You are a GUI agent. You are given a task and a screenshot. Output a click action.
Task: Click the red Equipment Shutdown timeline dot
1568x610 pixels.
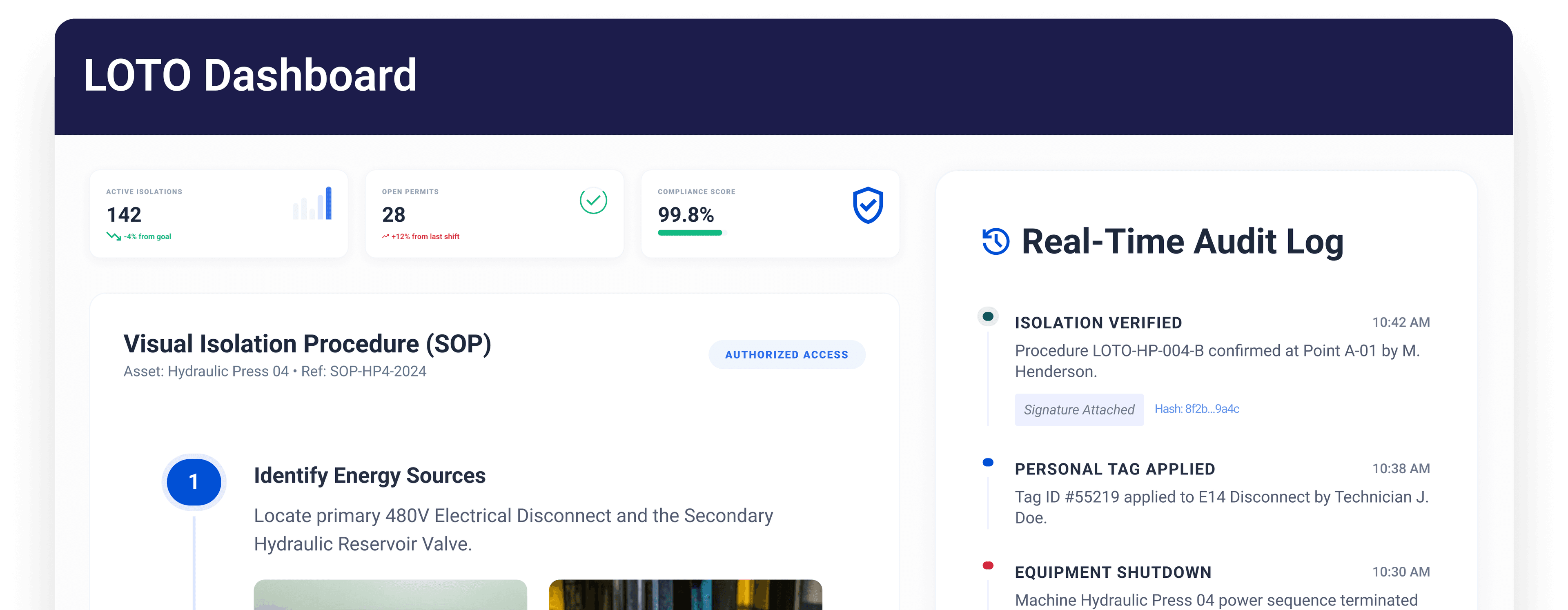pos(988,565)
